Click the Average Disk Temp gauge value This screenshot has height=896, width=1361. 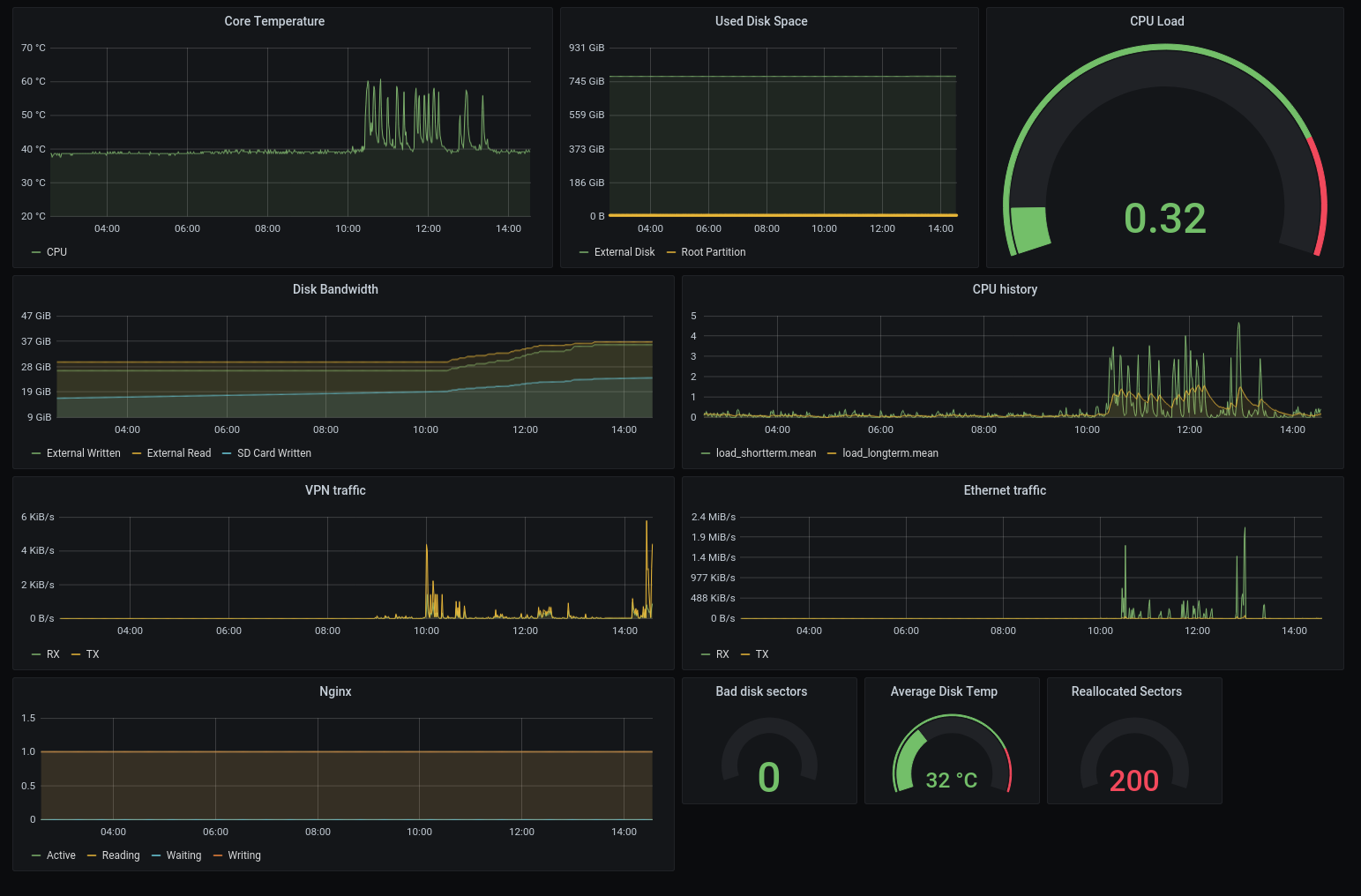pos(952,780)
